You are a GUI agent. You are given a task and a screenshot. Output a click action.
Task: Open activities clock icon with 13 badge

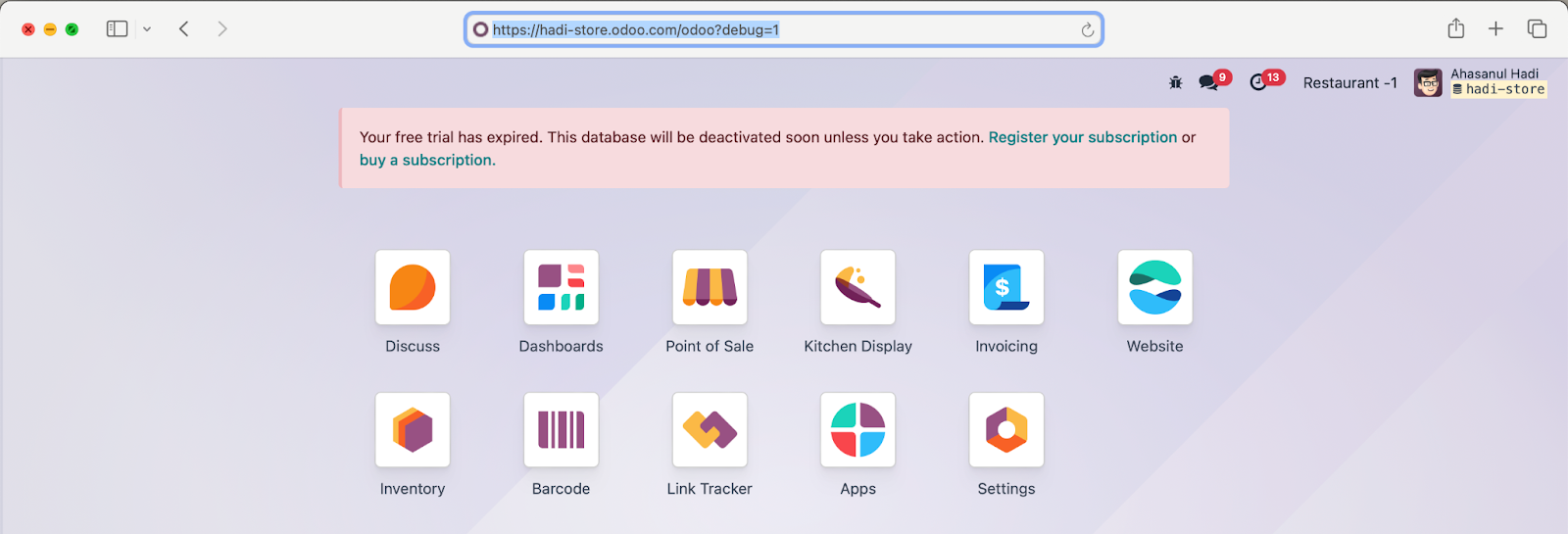(x=1265, y=81)
